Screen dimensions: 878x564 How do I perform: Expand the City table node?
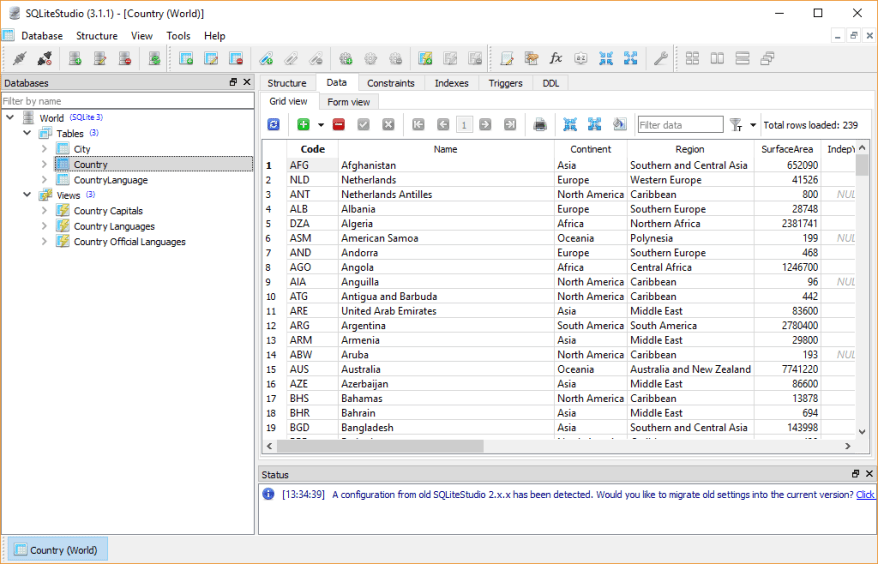coord(45,149)
